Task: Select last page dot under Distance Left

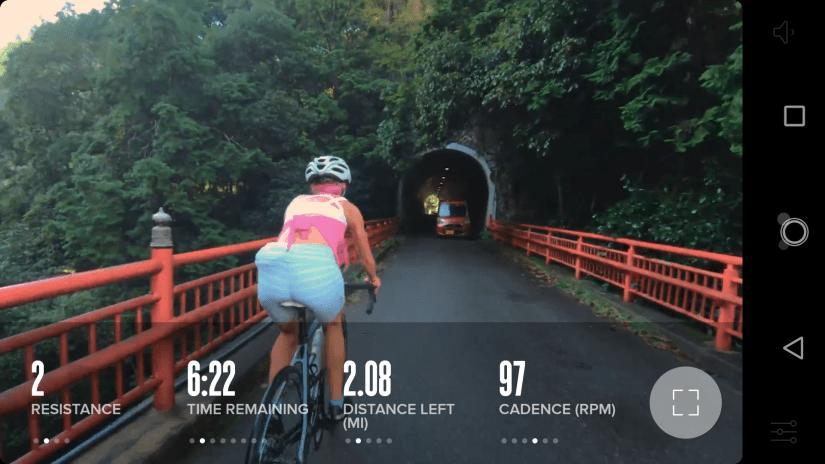Action: tap(389, 441)
